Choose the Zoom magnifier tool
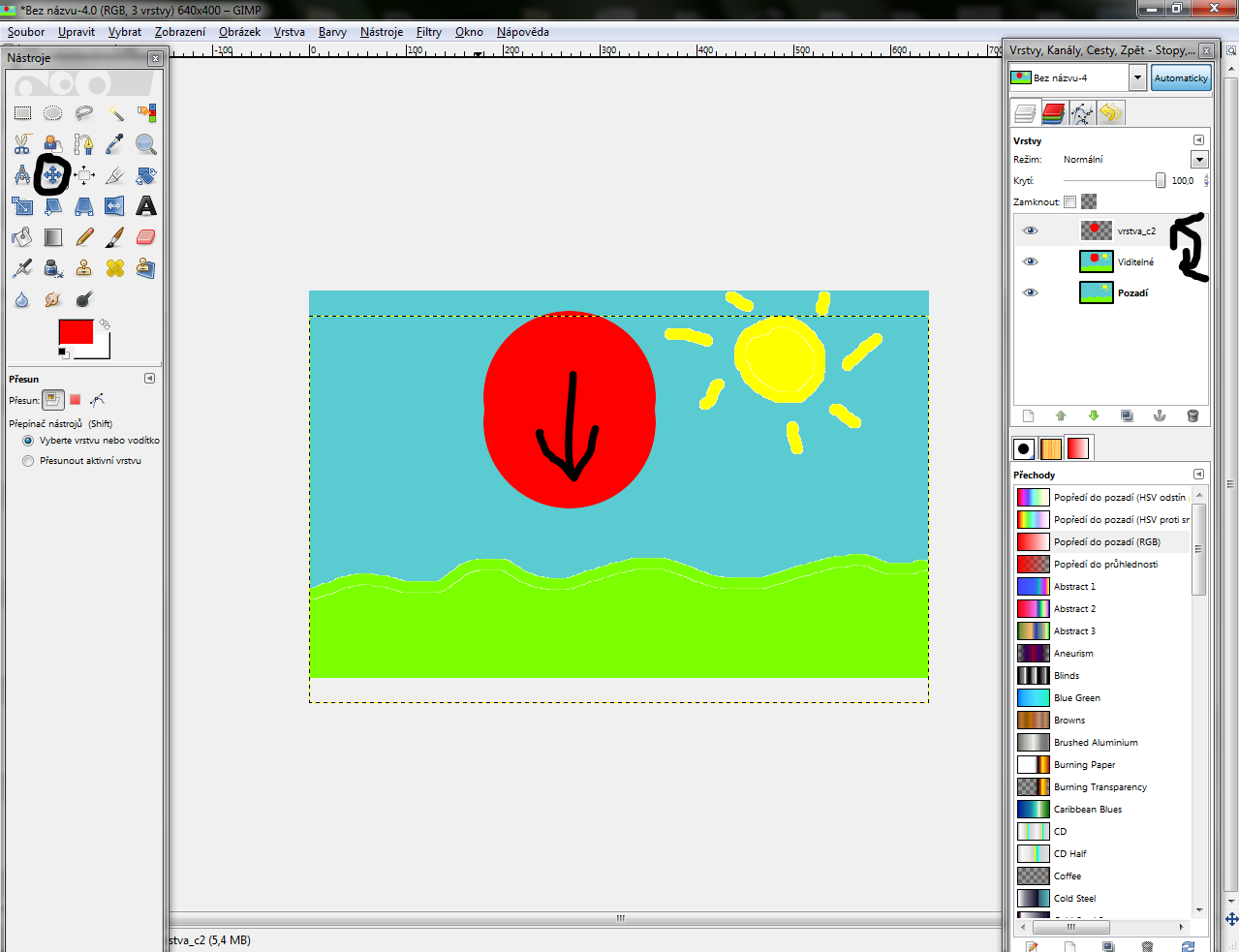 click(x=146, y=144)
